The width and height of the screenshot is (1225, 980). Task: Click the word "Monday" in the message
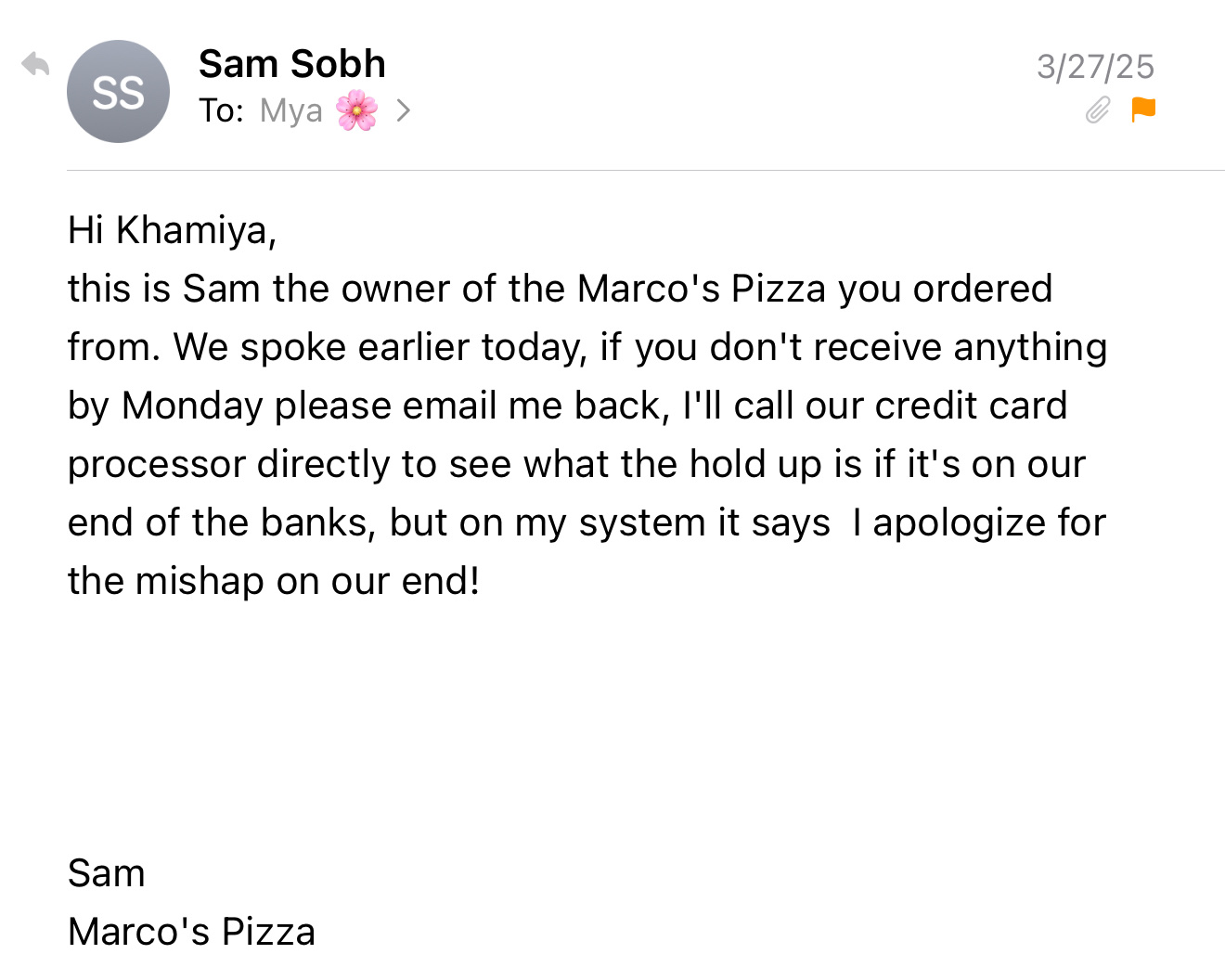pyautogui.click(x=192, y=406)
